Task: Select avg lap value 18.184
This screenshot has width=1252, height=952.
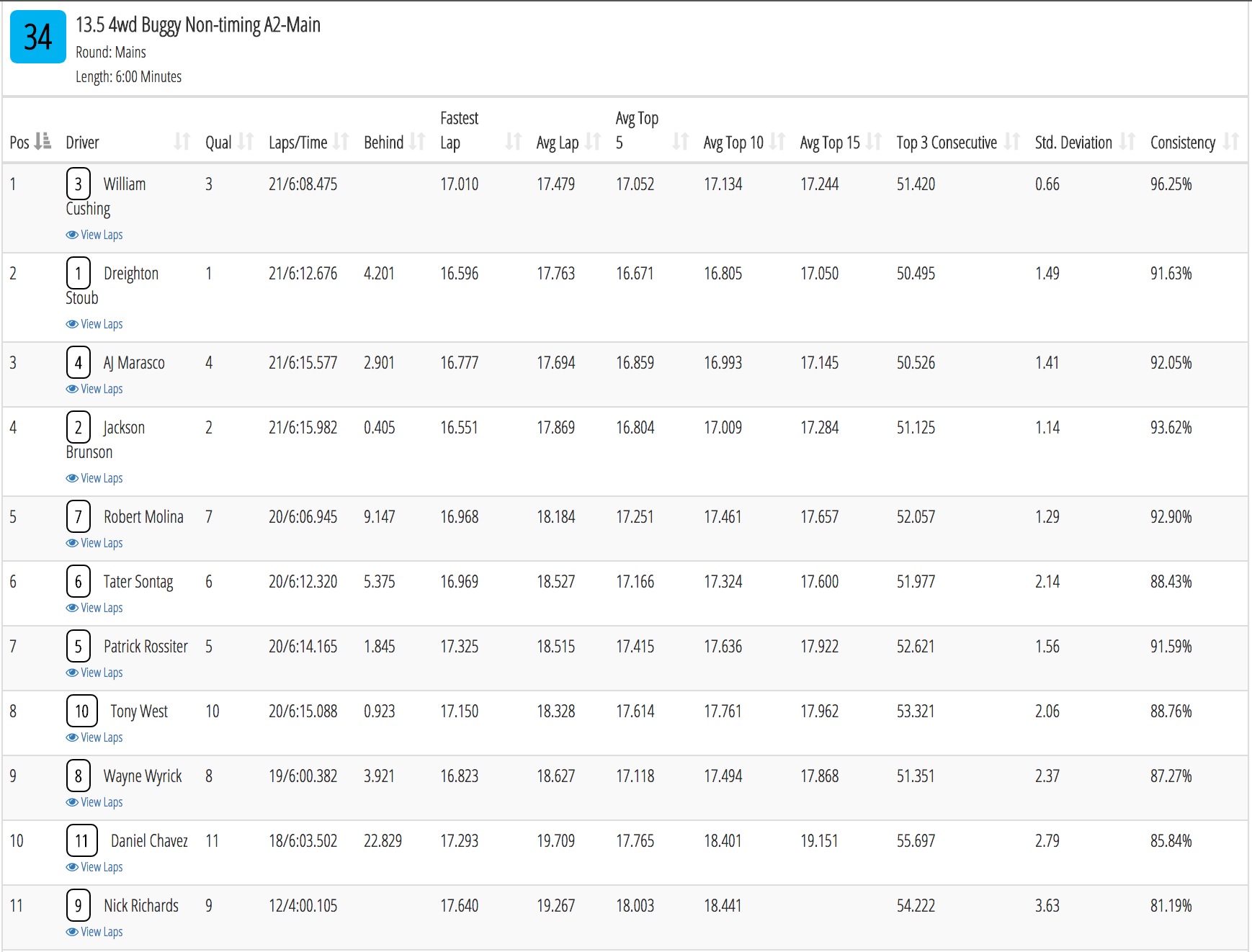Action: click(555, 517)
